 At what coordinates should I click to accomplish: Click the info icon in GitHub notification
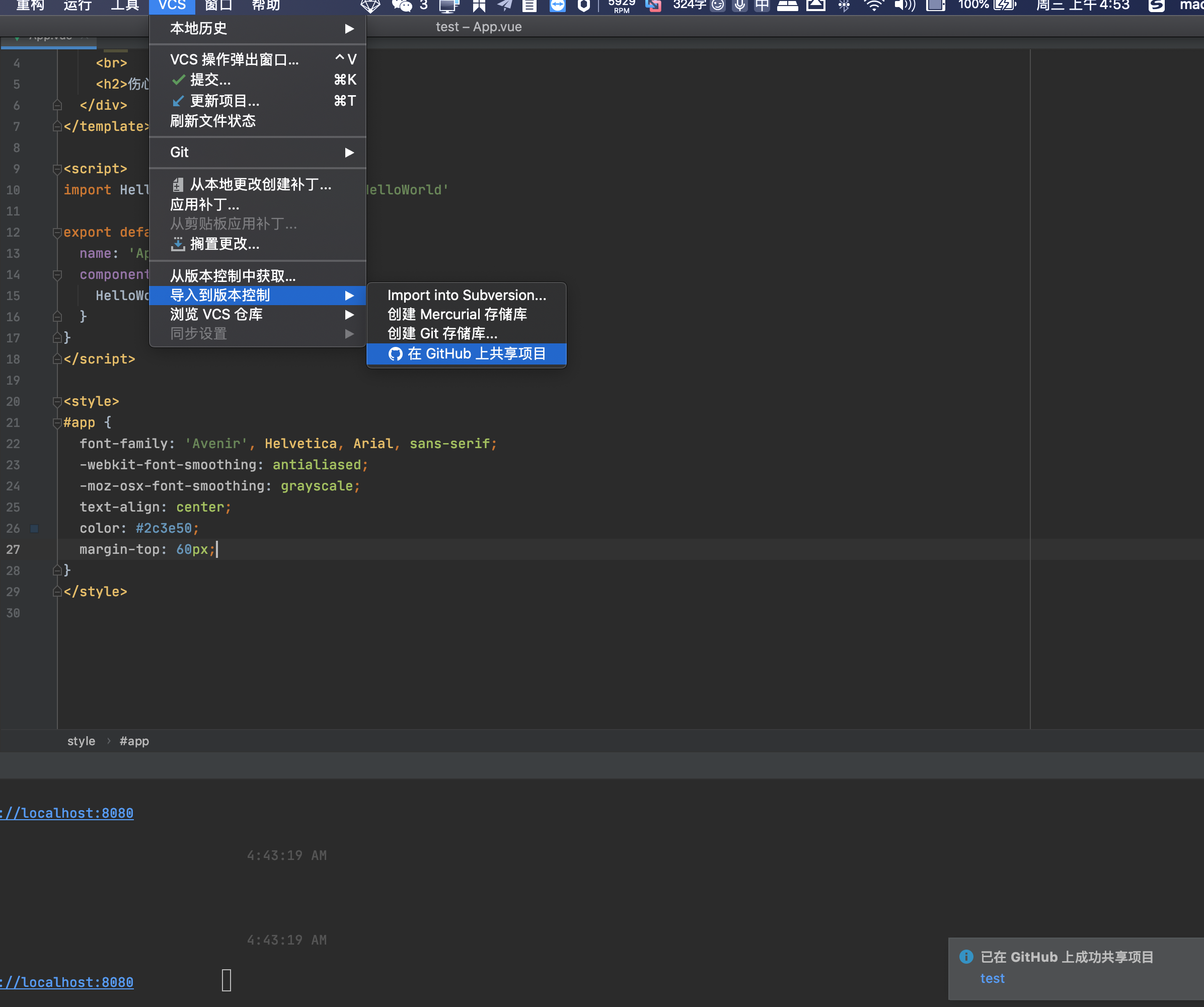(x=966, y=957)
